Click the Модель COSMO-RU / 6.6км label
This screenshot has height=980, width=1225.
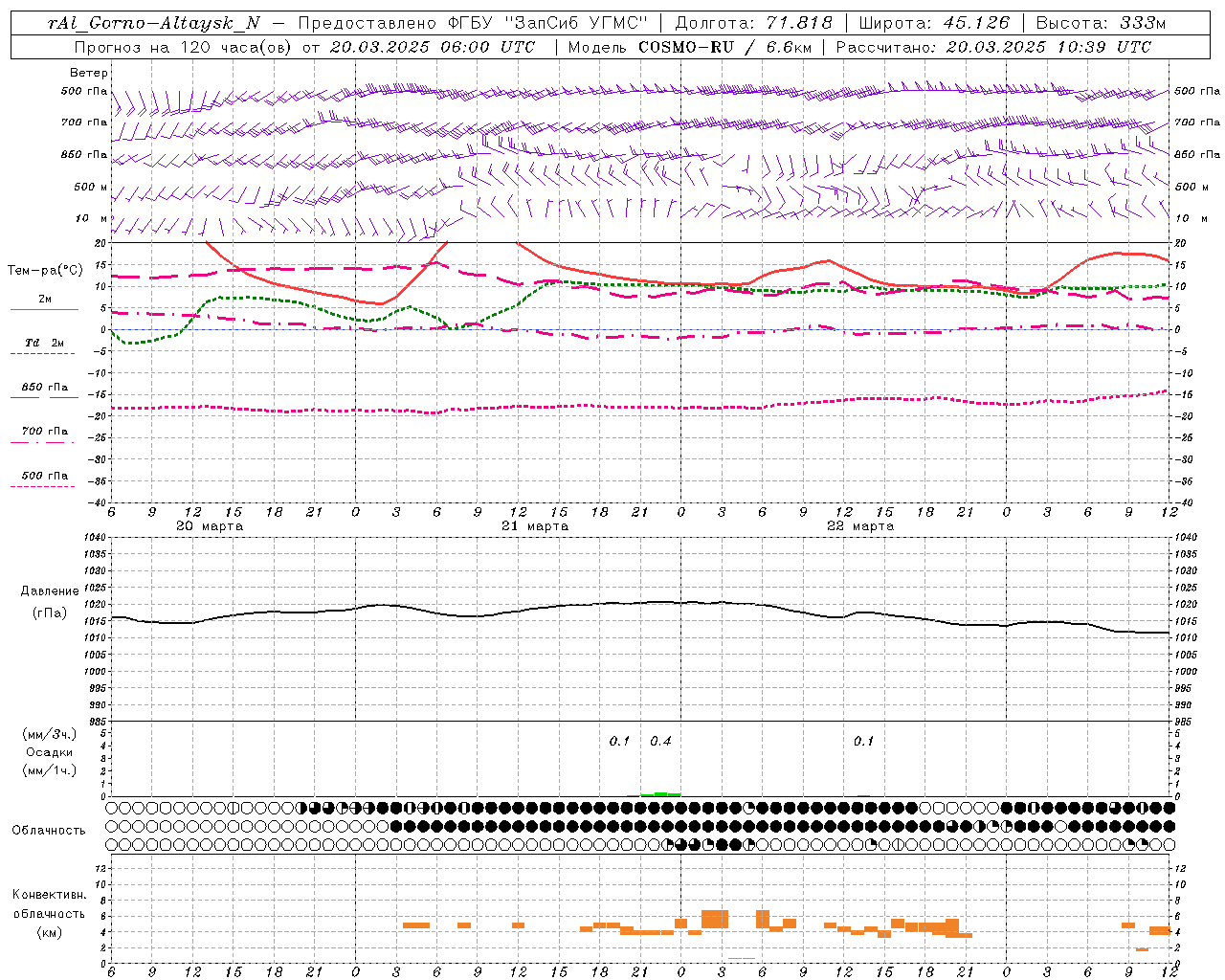688,47
